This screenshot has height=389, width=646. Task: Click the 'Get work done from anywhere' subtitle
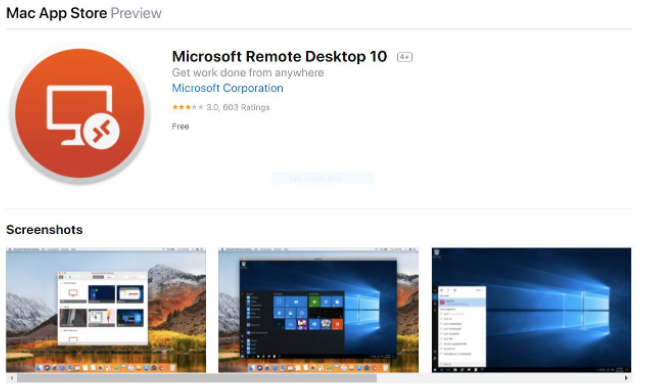[248, 73]
